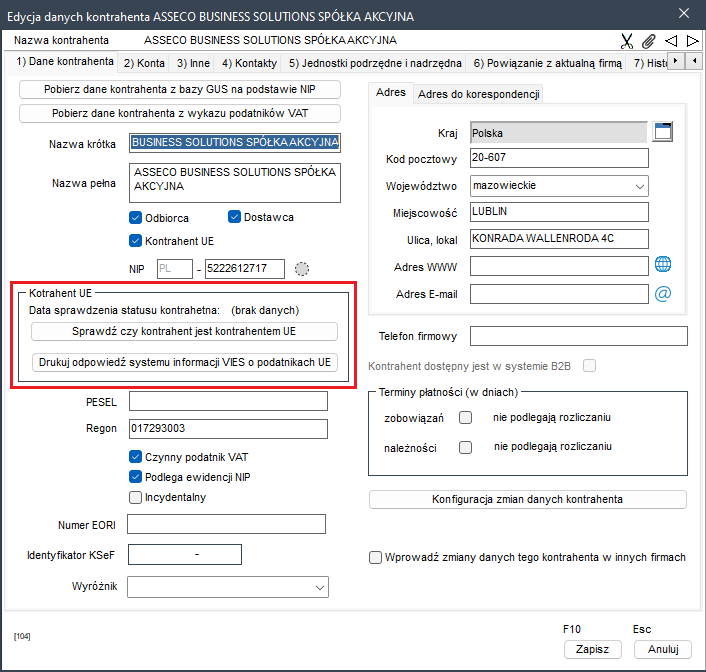Click Adres WWW input field
The width and height of the screenshot is (706, 672).
point(559,266)
